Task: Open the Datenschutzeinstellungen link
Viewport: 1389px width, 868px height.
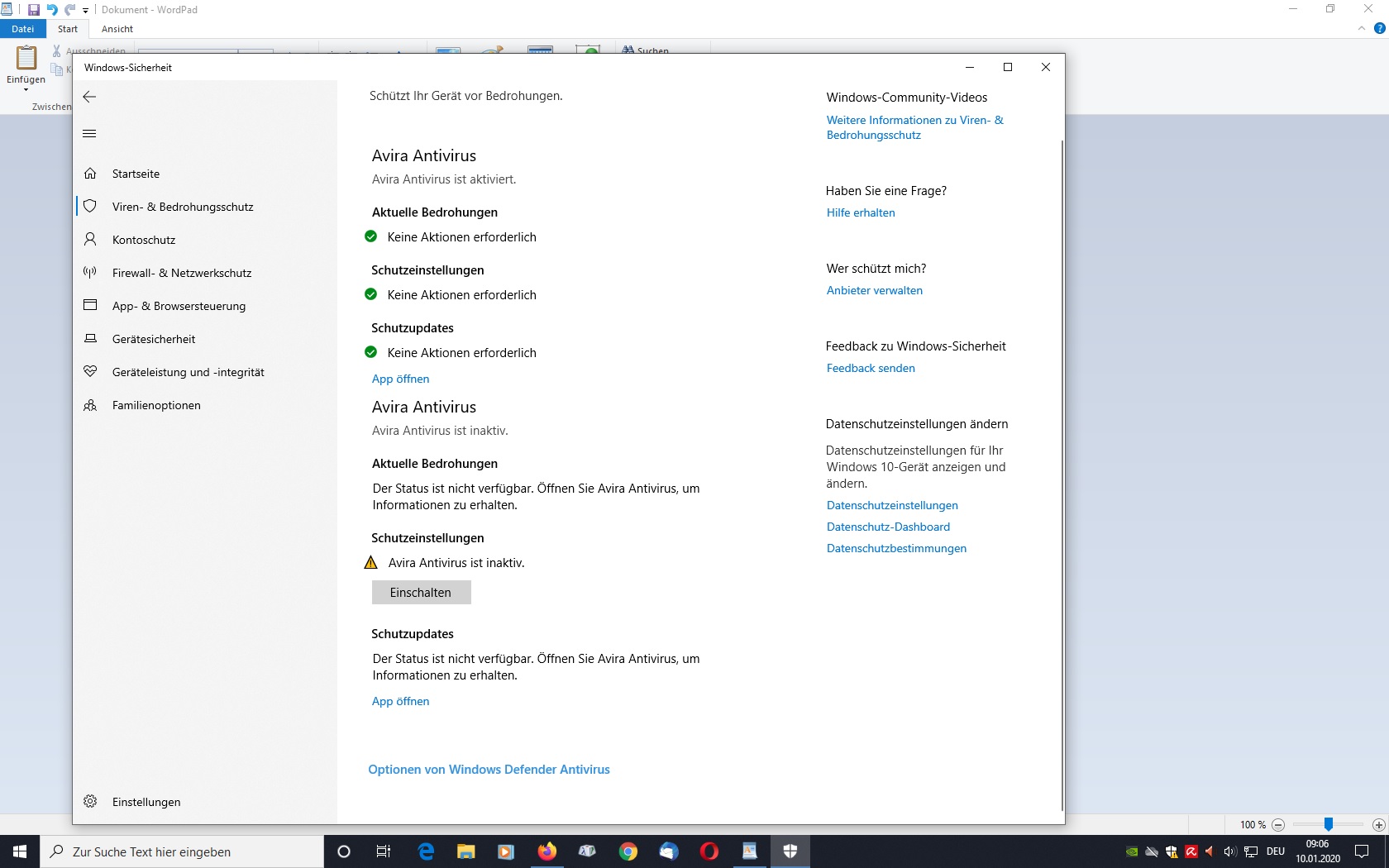Action: [x=892, y=505]
